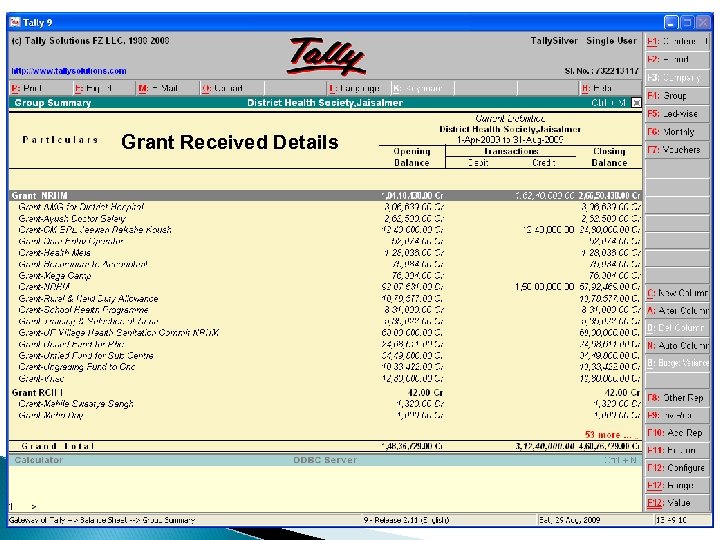Choose P: Print from the top button bar
Image resolution: width=720 pixels, height=540 pixels.
(x=40, y=88)
